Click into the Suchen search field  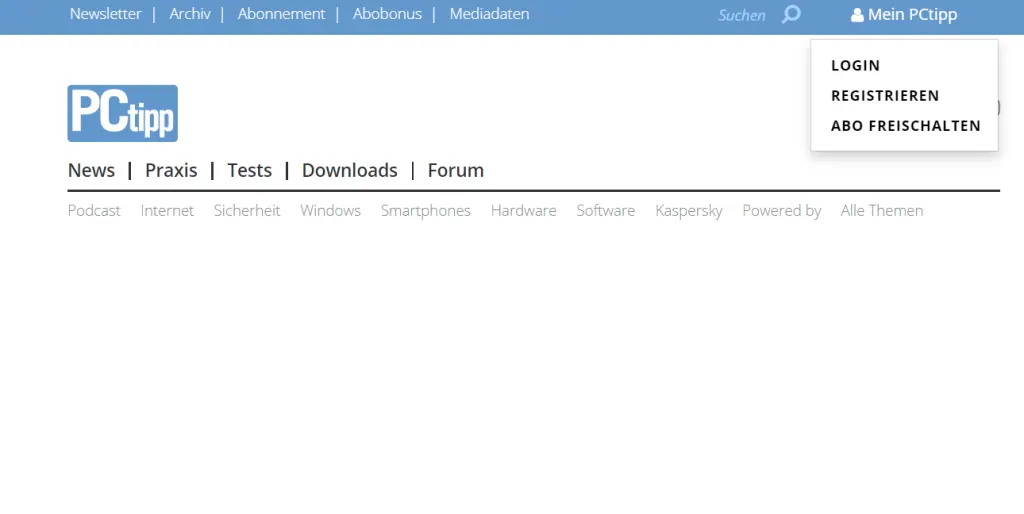coord(741,15)
